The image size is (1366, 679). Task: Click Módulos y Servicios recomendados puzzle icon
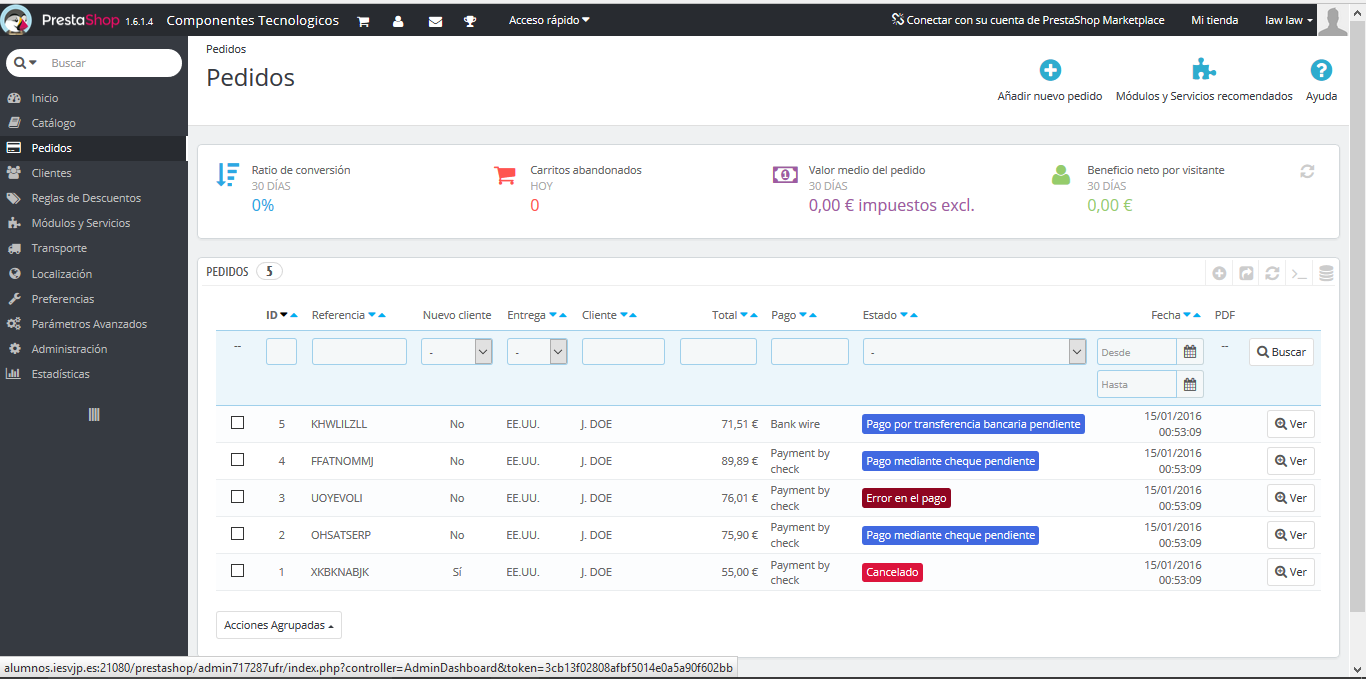1204,70
